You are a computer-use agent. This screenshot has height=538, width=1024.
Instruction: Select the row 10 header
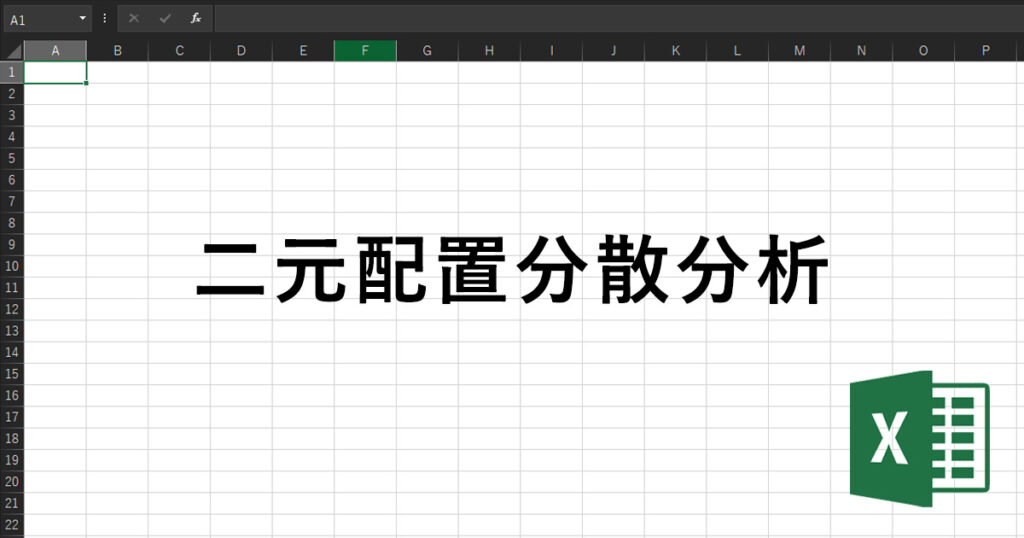click(12, 266)
